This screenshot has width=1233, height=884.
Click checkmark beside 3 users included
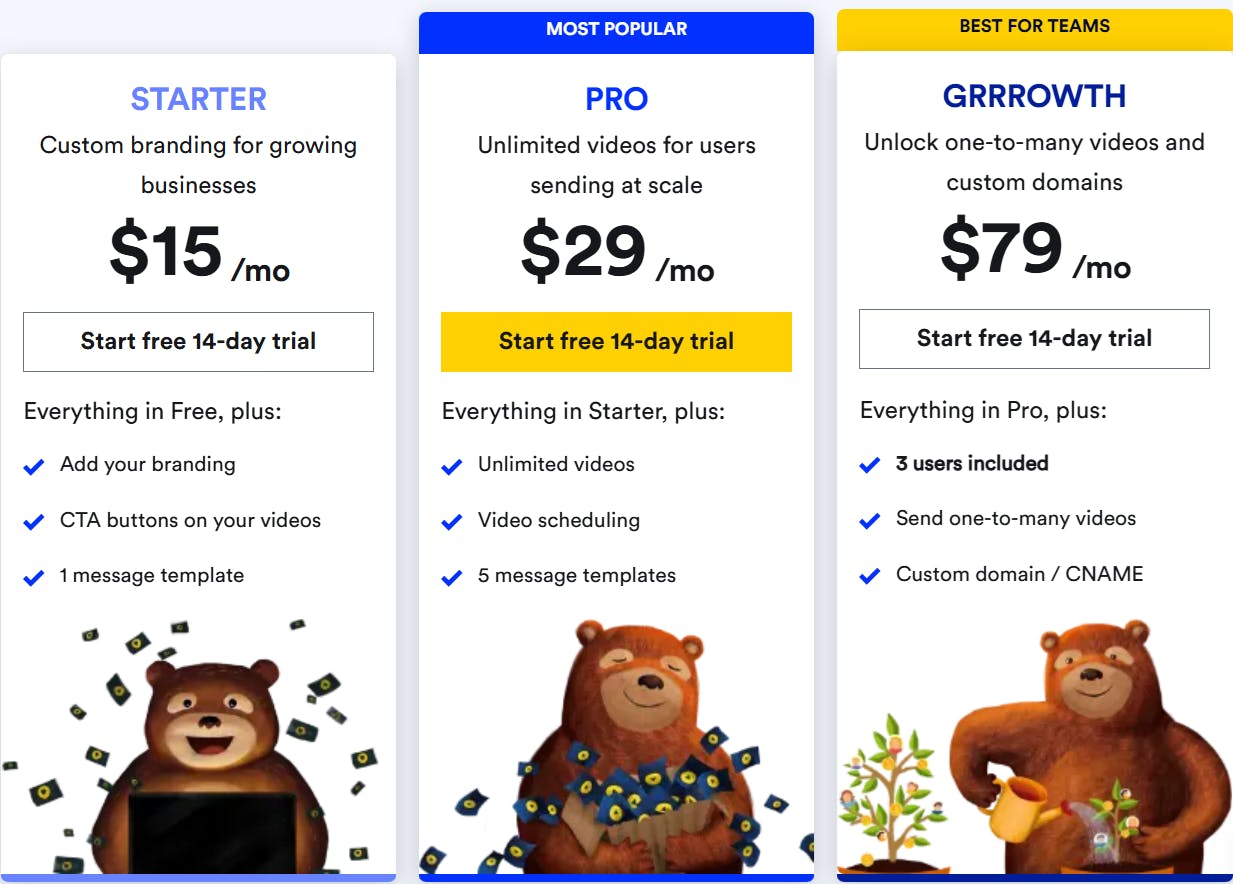(x=870, y=465)
